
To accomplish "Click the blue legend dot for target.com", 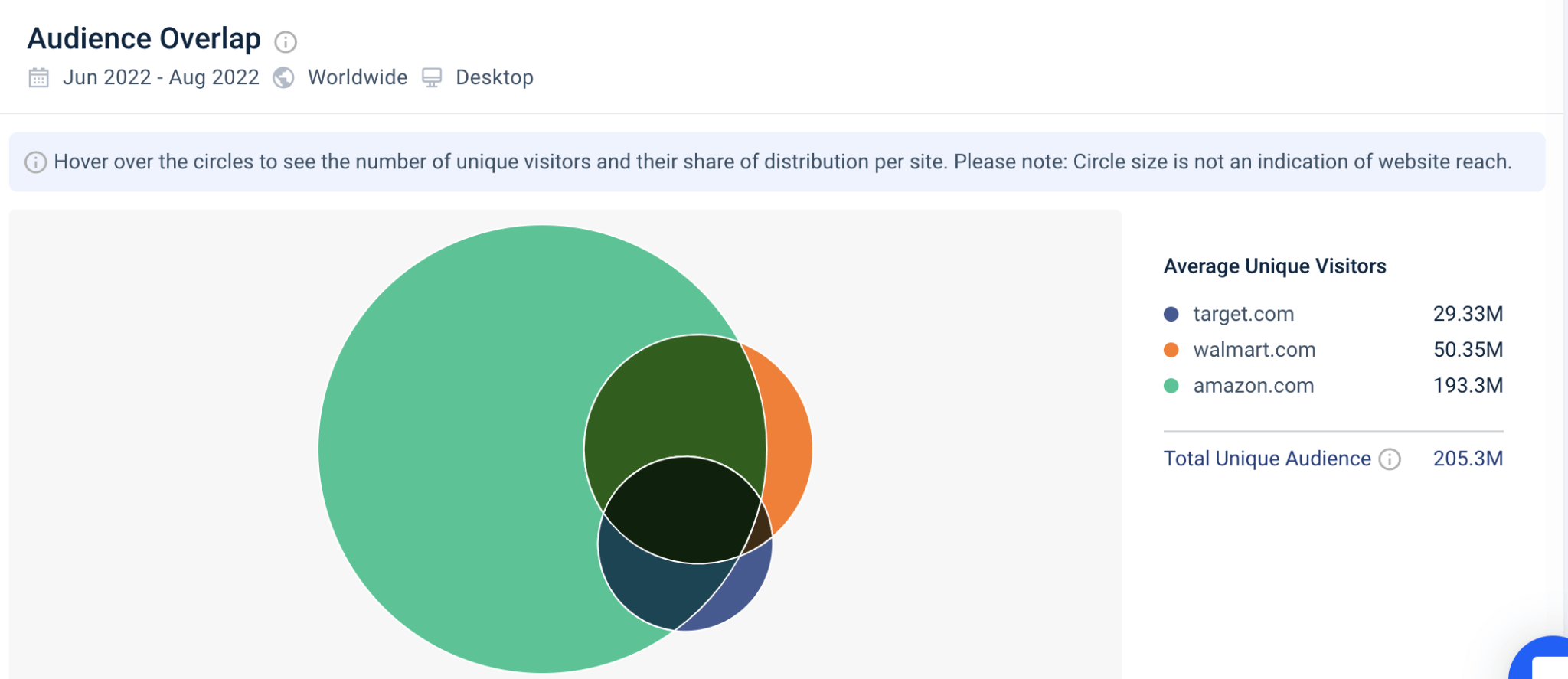I will [1170, 314].
